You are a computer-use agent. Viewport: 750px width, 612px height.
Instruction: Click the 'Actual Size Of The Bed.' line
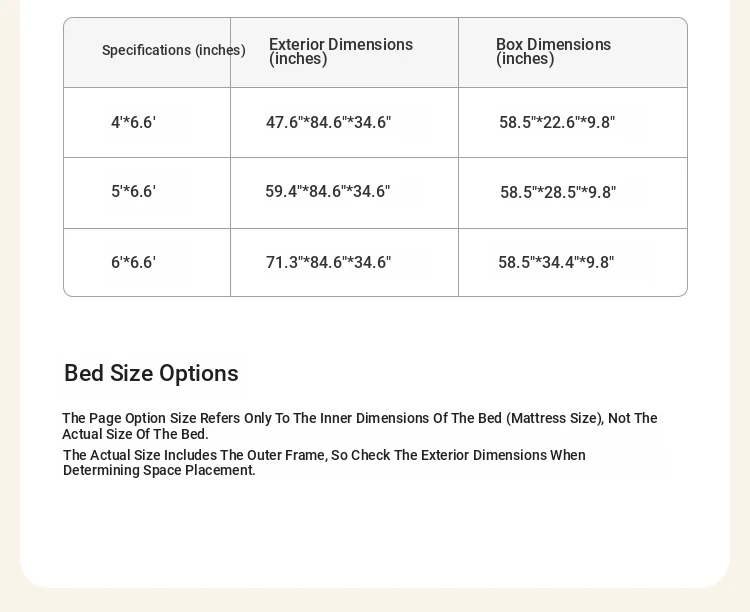(x=135, y=434)
